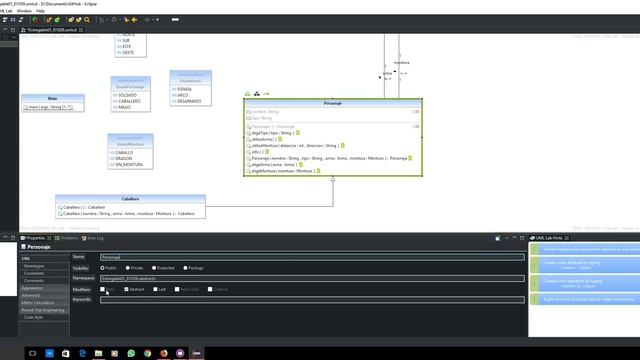
Task: Uncheck the Abstract modifier checkbox
Action: [x=126, y=289]
